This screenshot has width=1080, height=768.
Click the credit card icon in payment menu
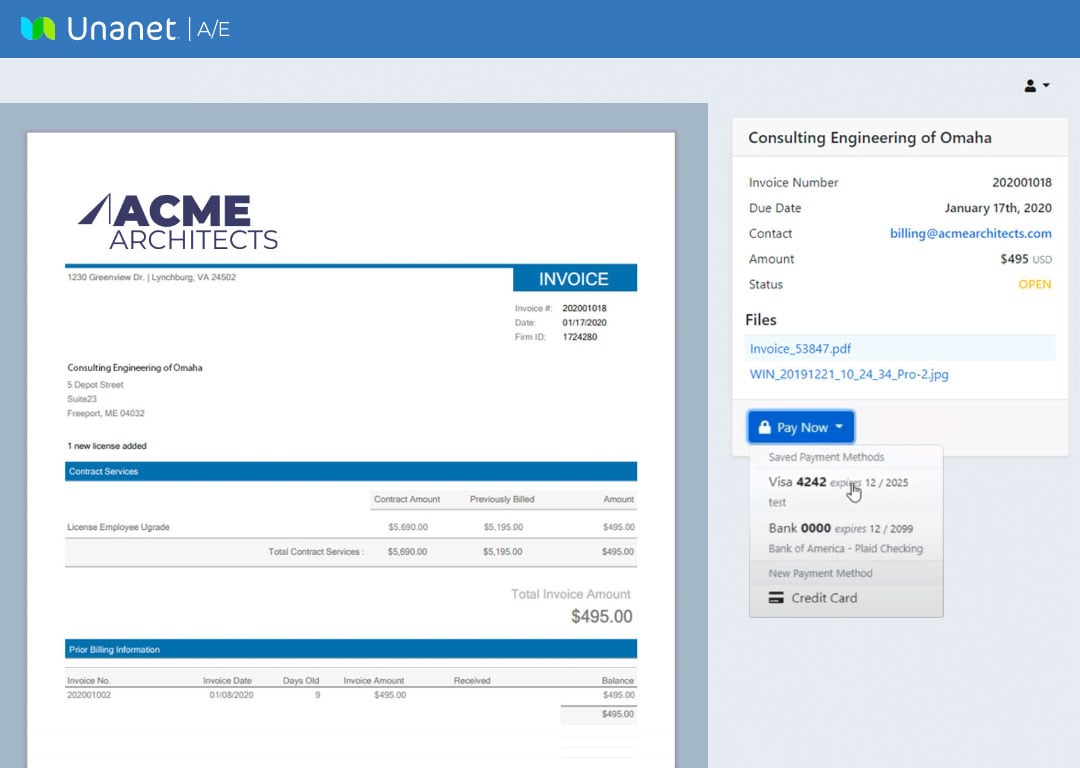coord(776,597)
